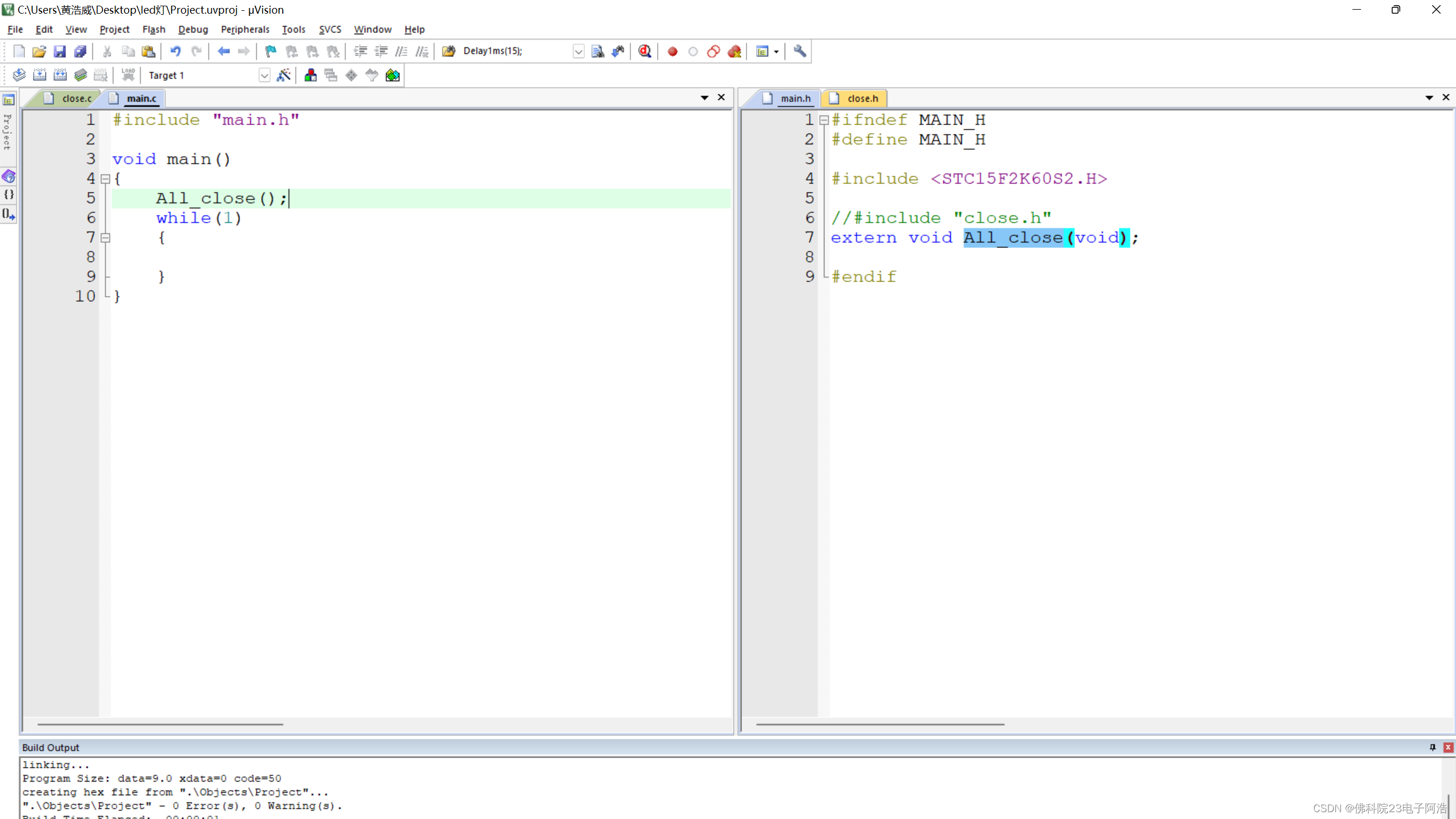Open the Peripherals menu

pos(245,29)
